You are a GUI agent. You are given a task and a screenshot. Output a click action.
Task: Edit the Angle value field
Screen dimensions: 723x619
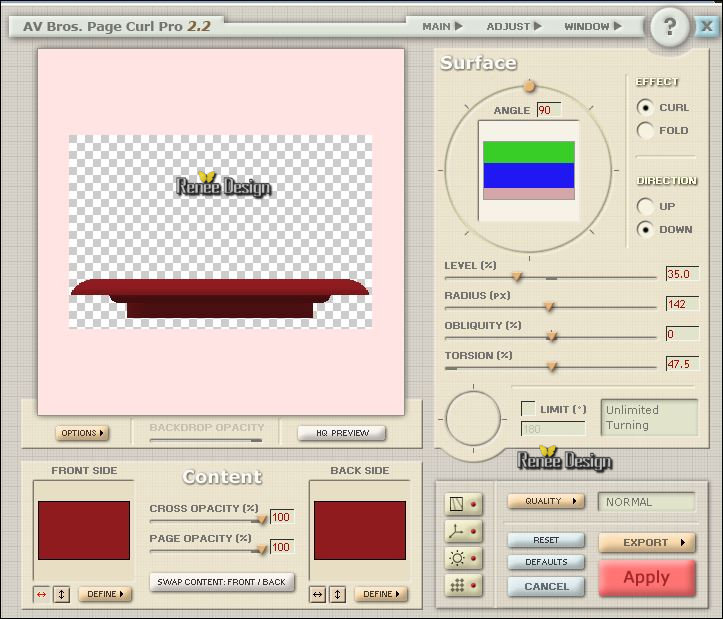point(549,110)
